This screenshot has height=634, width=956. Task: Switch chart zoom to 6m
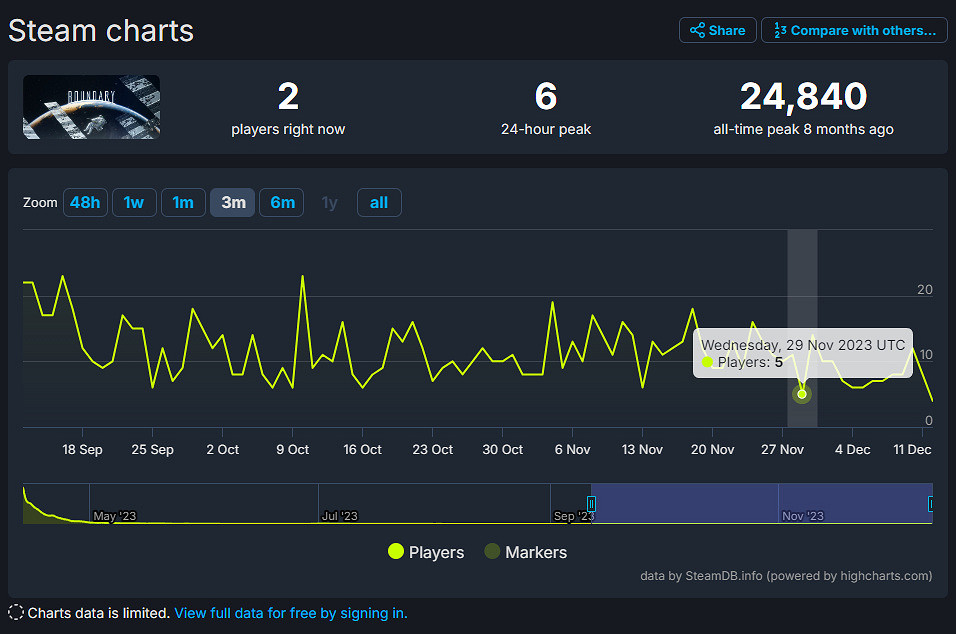click(282, 203)
